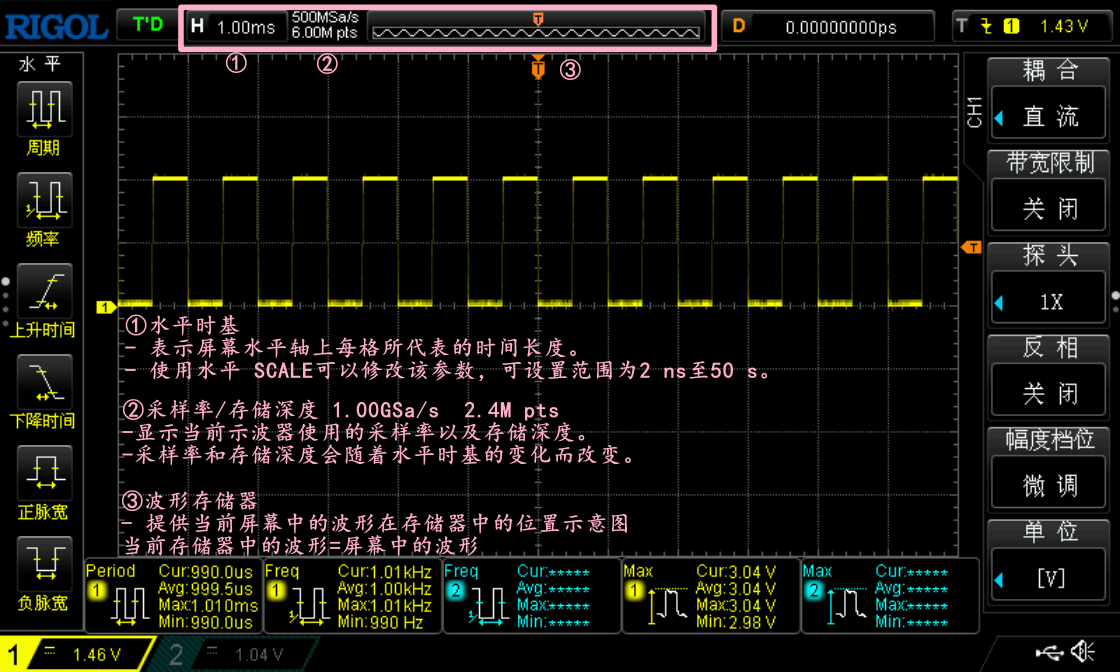The width and height of the screenshot is (1120, 672).
Task: Open the 耦合 coupling menu item
Action: click(x=1049, y=69)
